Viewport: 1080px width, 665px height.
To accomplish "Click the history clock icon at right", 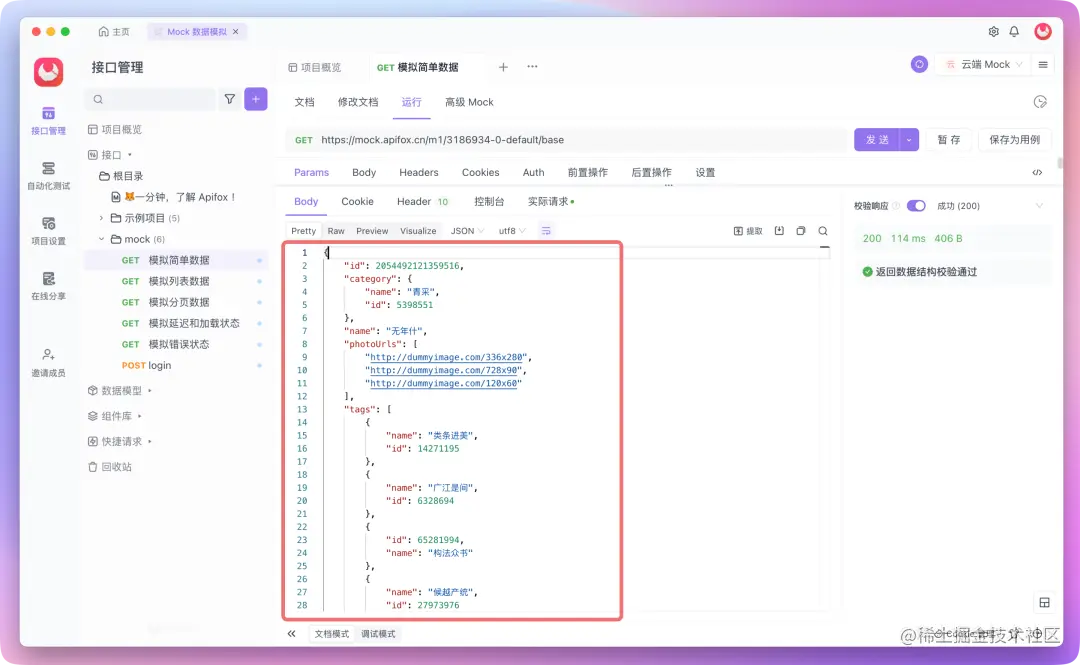I will 1040,102.
